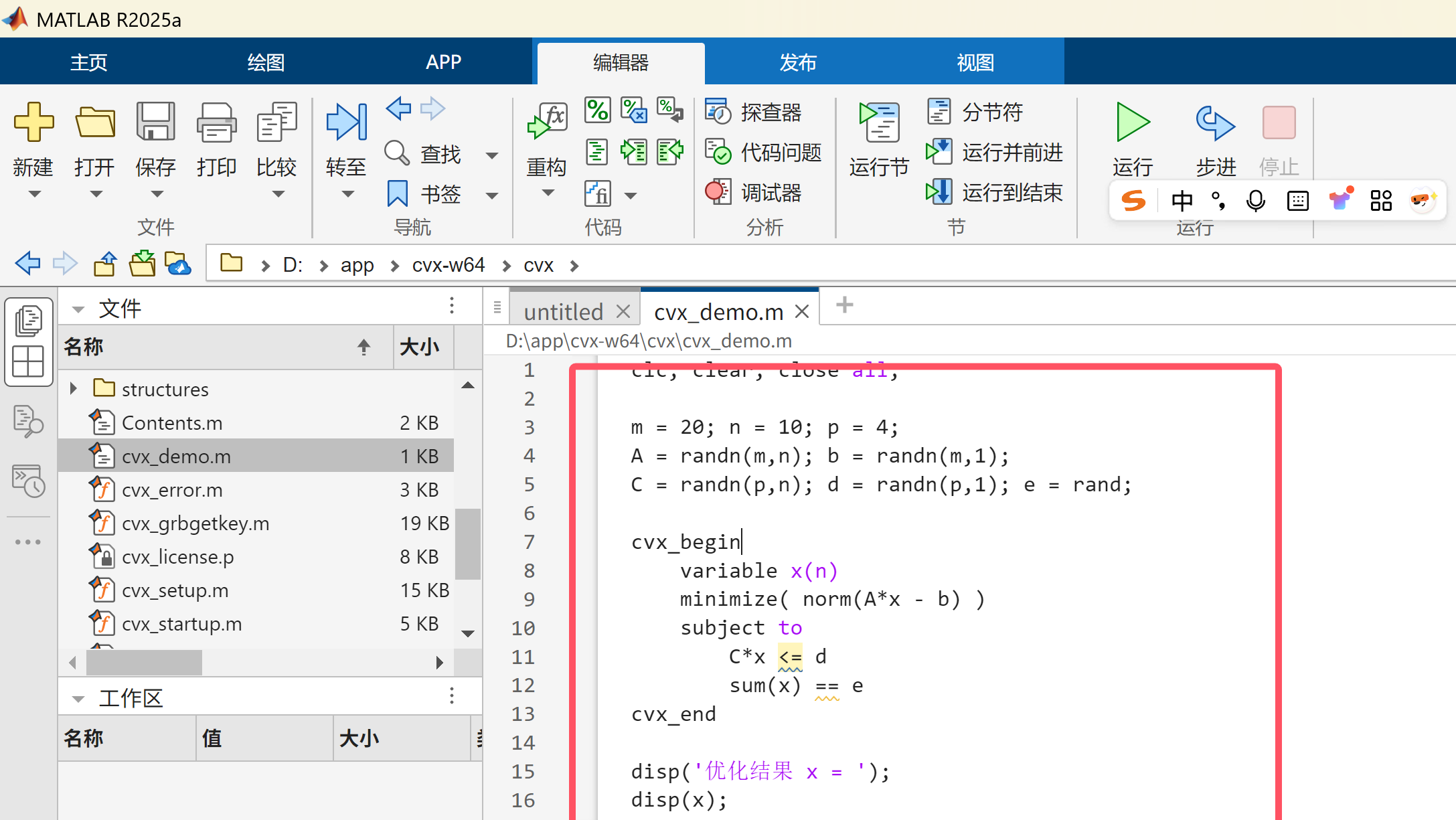The width and height of the screenshot is (1456, 820).
Task: Switch to the untitled editor tab
Action: coord(564,310)
